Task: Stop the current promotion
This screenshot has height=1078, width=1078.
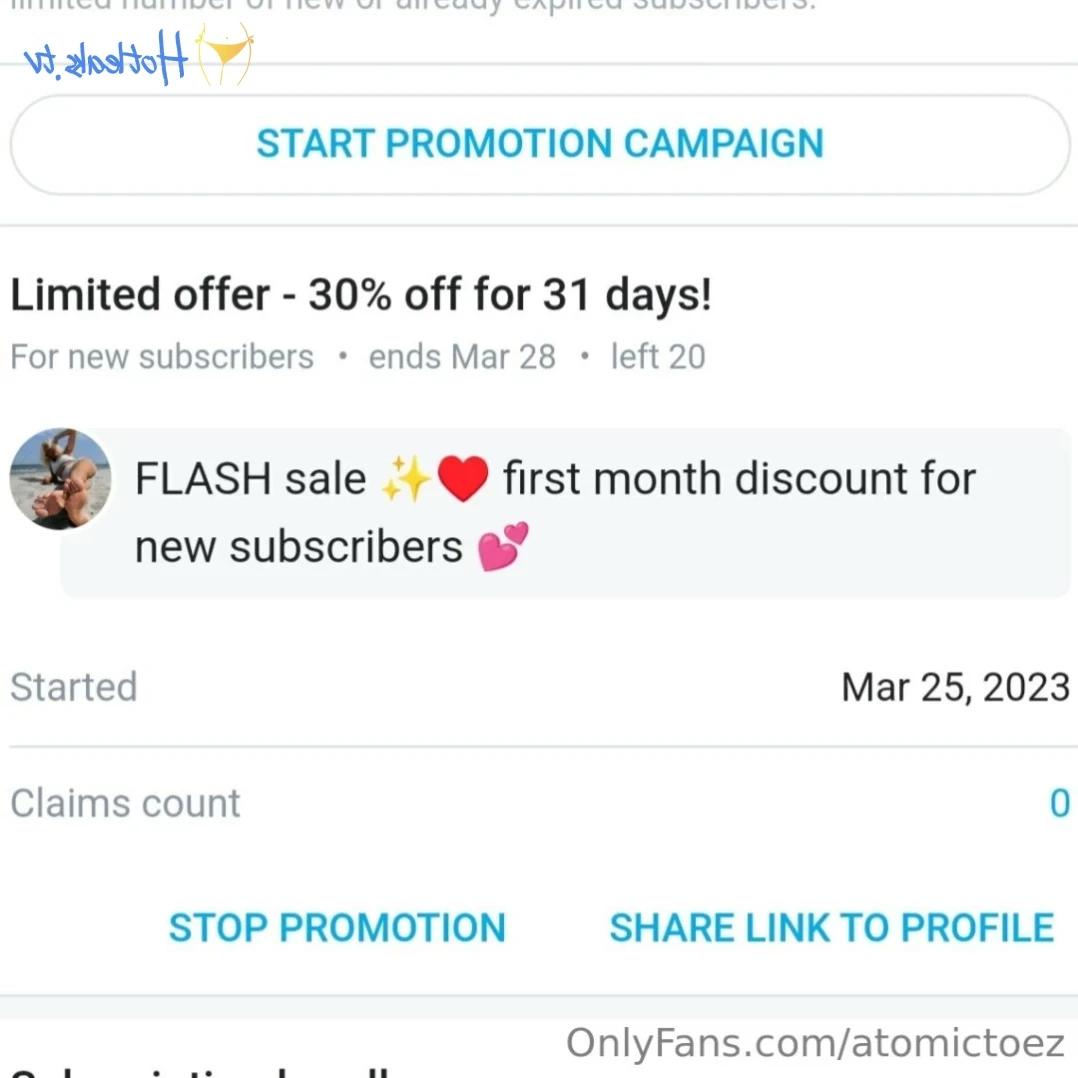Action: point(337,928)
